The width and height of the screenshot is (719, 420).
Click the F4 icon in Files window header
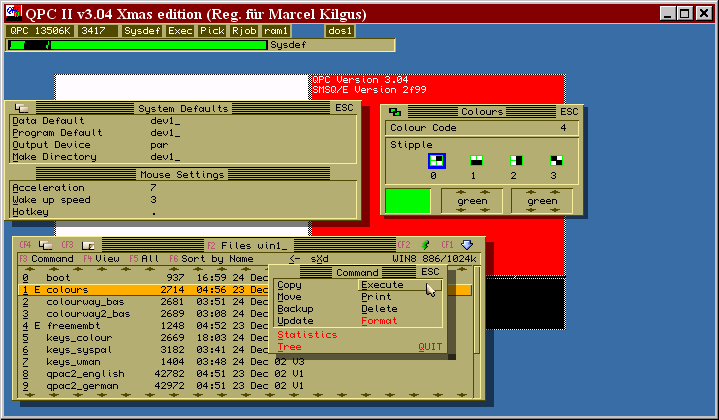click(x=46, y=245)
